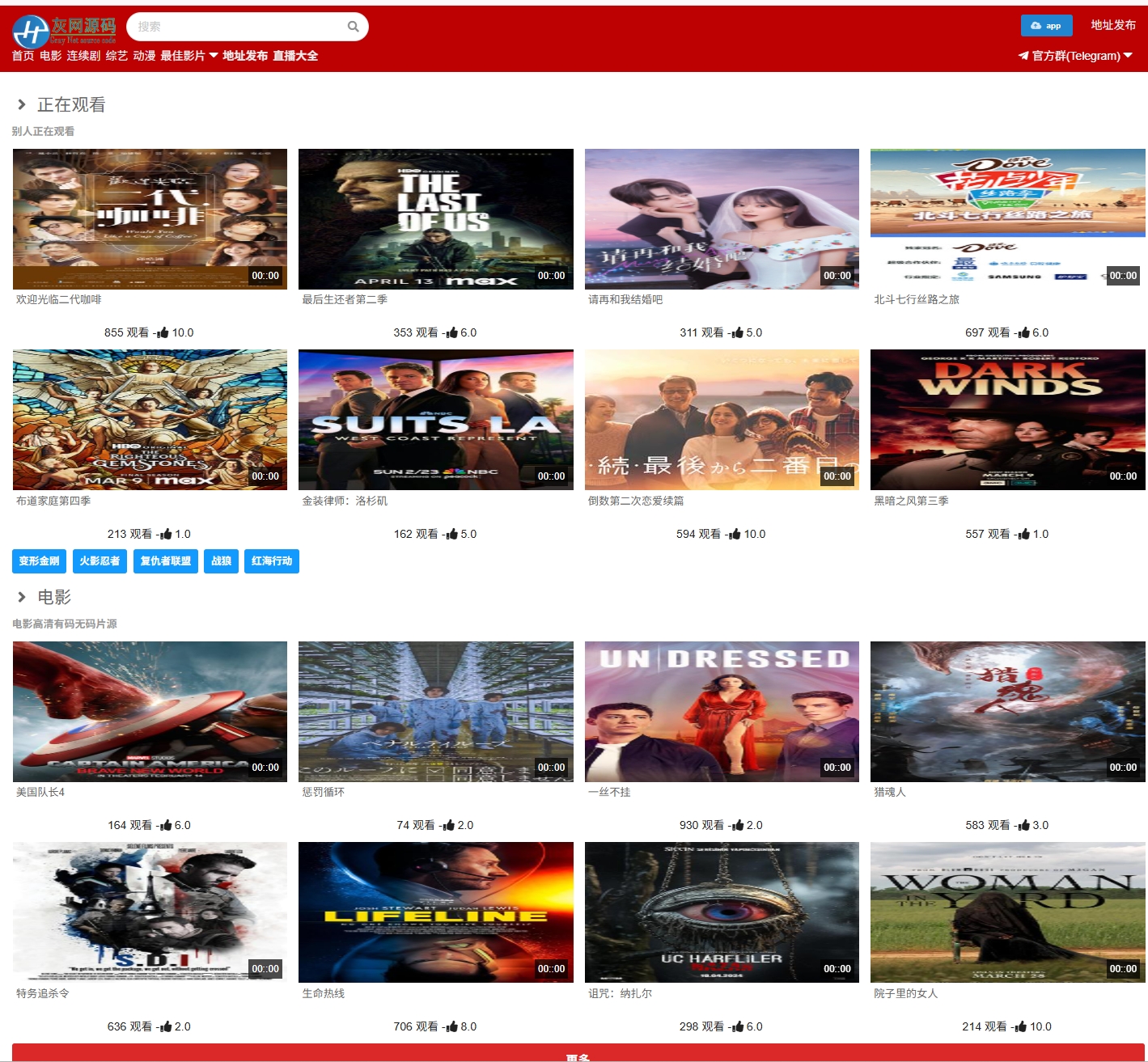Click chevron beside 电影 section heading
This screenshot has height=1062, width=1148.
point(22,597)
